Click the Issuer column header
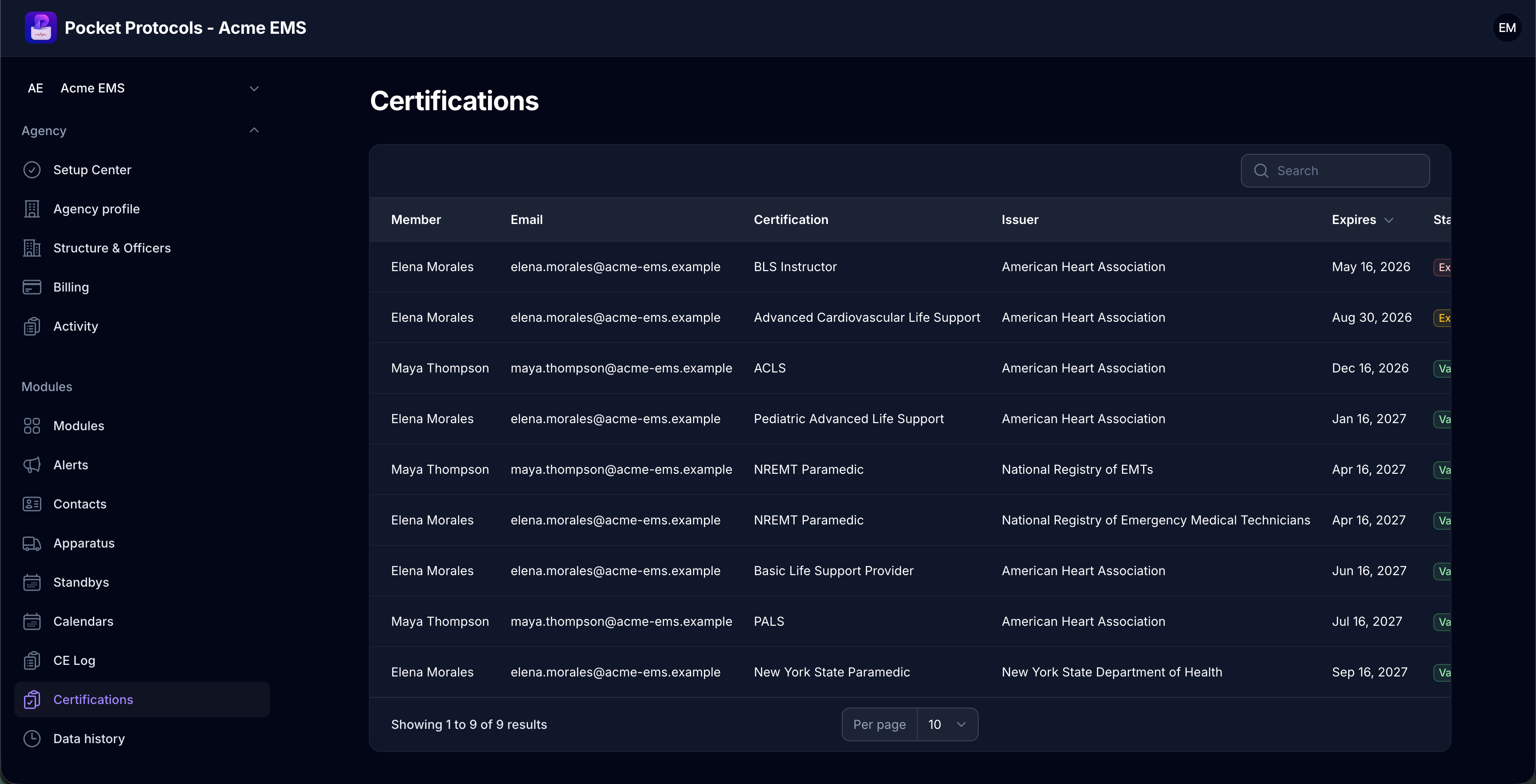 (x=1020, y=220)
